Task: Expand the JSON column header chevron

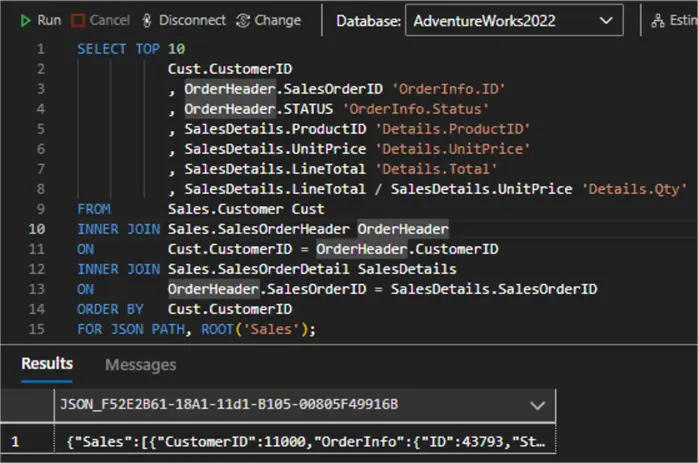Action: point(537,405)
